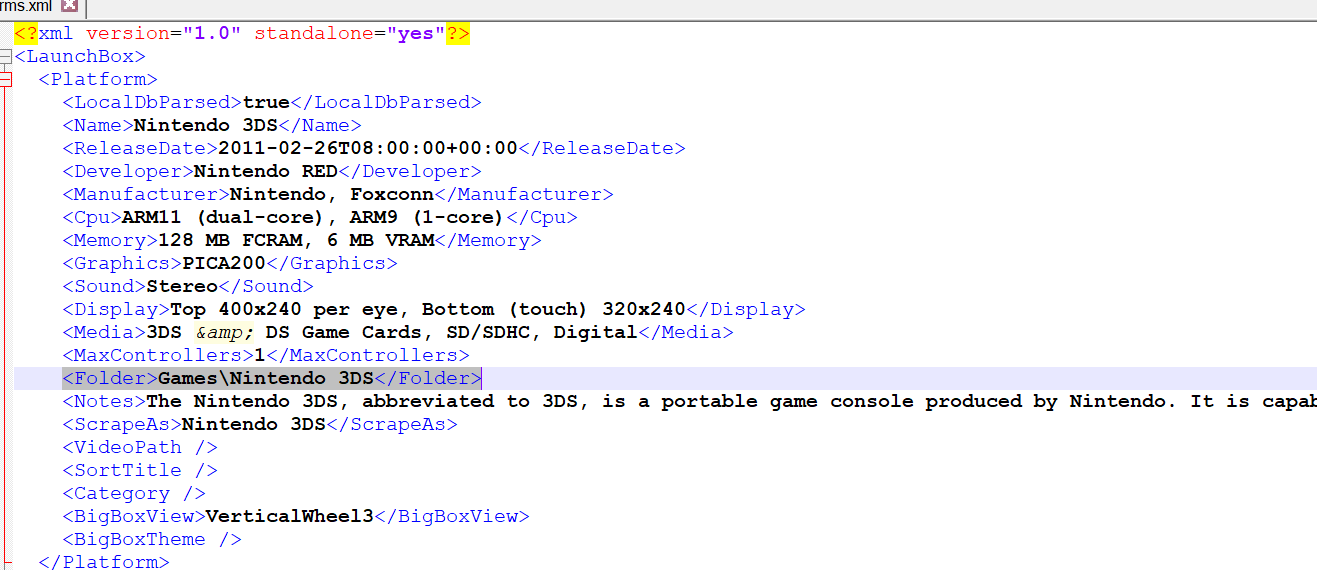The height and width of the screenshot is (570, 1317).
Task: Click the closing Folder tag
Action: [428, 378]
